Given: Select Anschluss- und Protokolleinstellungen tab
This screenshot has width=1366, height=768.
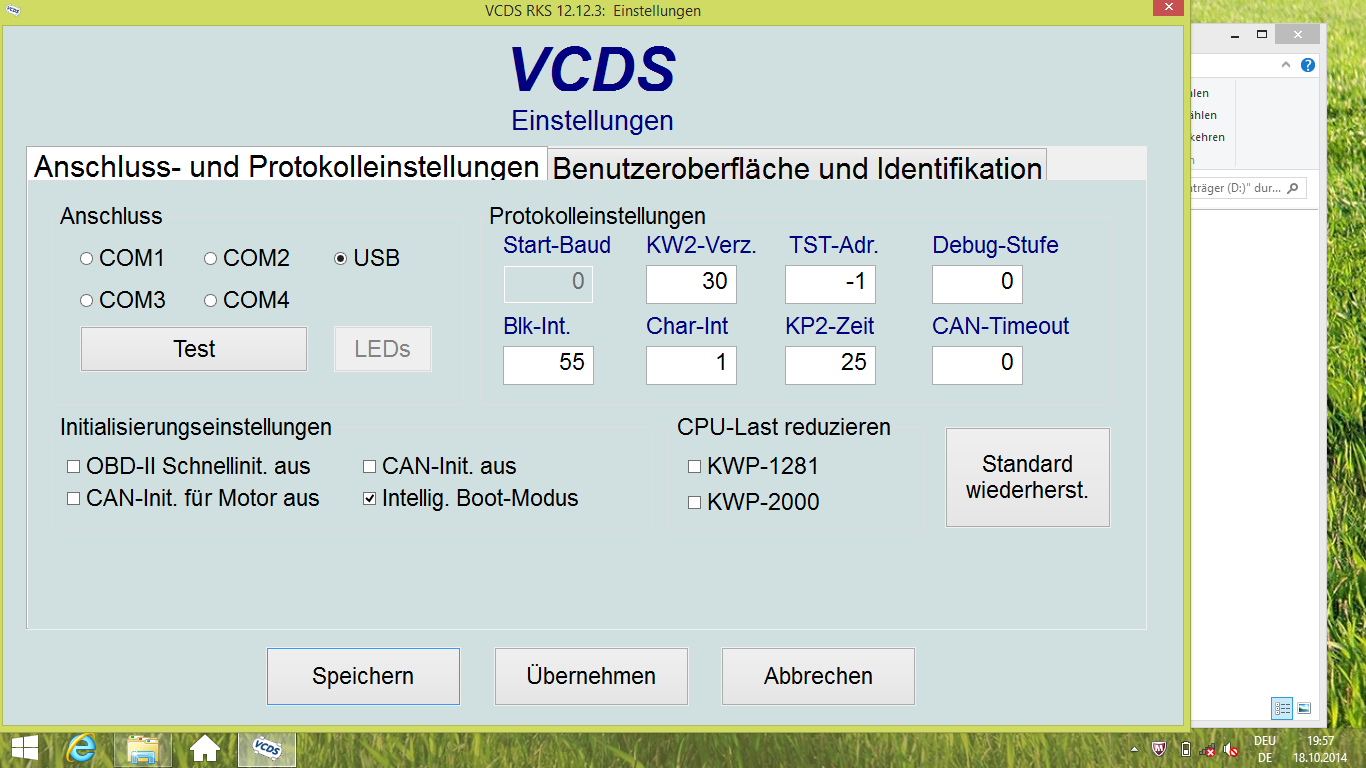Looking at the screenshot, I should [x=287, y=165].
